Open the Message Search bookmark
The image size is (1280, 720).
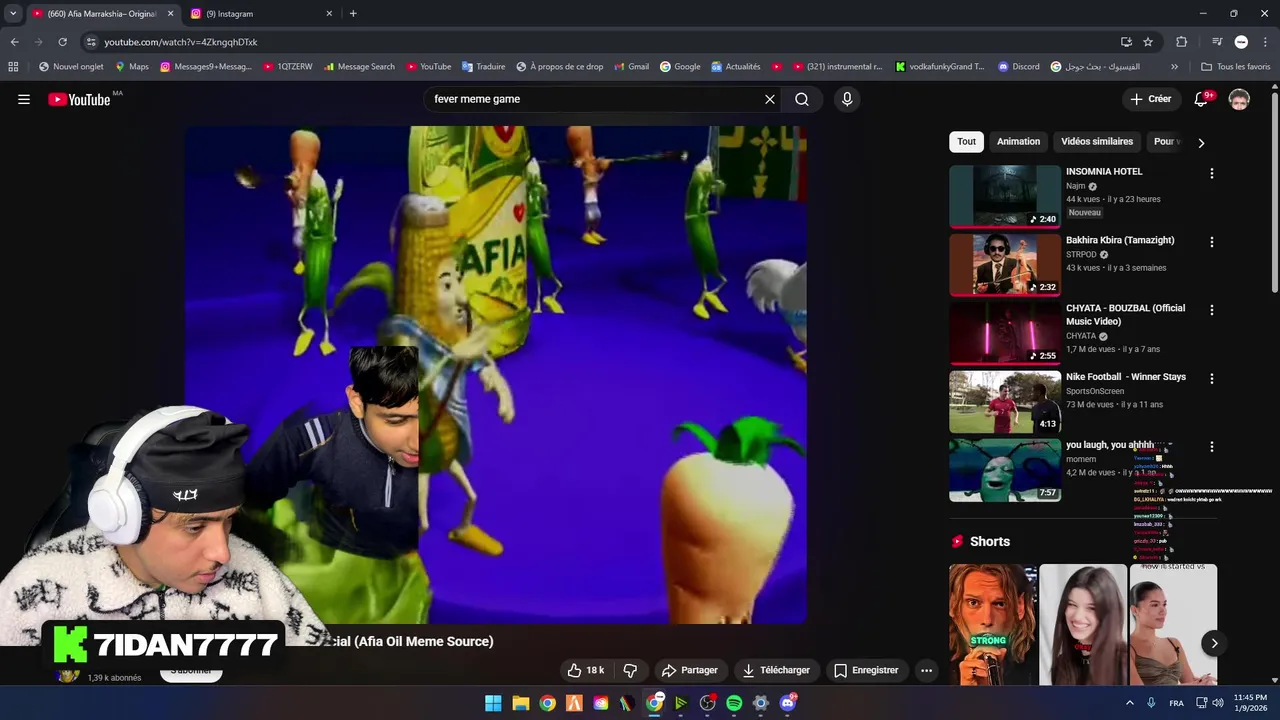coord(358,67)
